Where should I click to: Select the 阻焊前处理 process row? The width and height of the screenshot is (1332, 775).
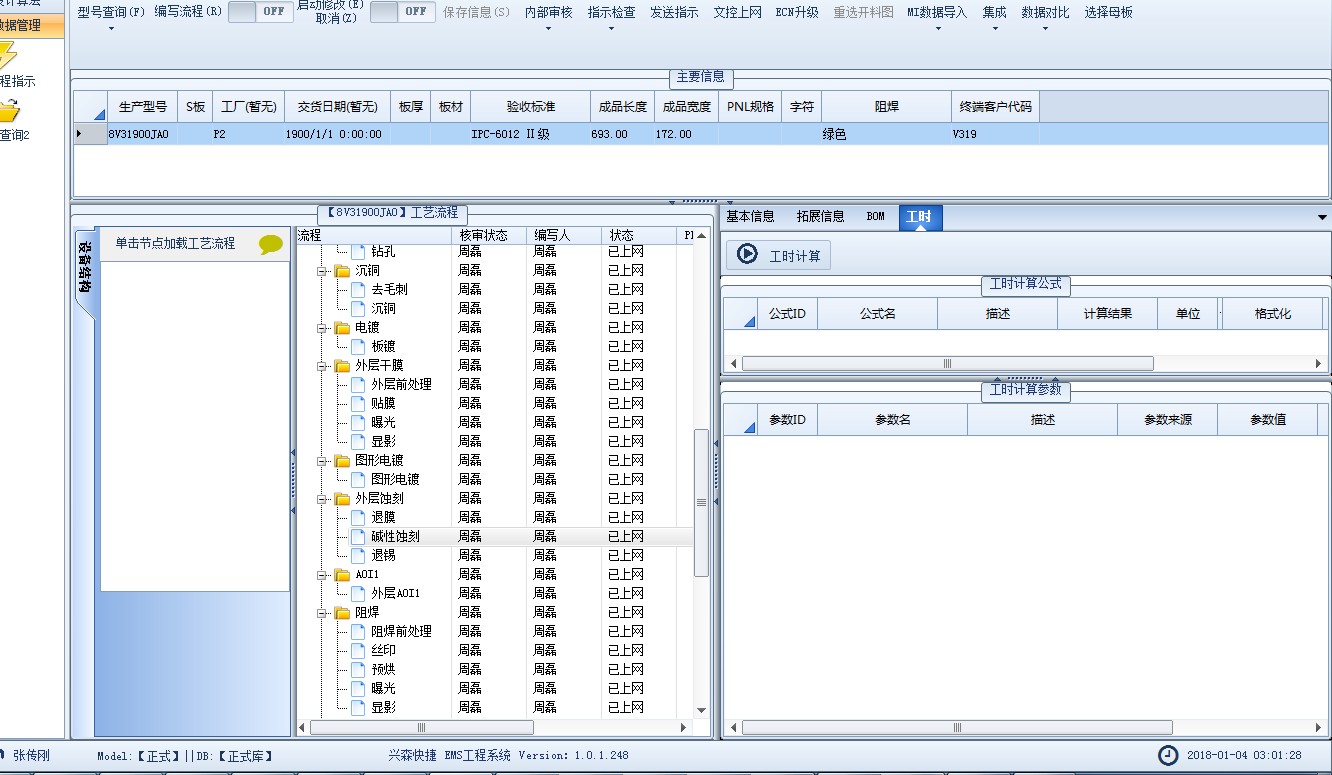(495, 632)
